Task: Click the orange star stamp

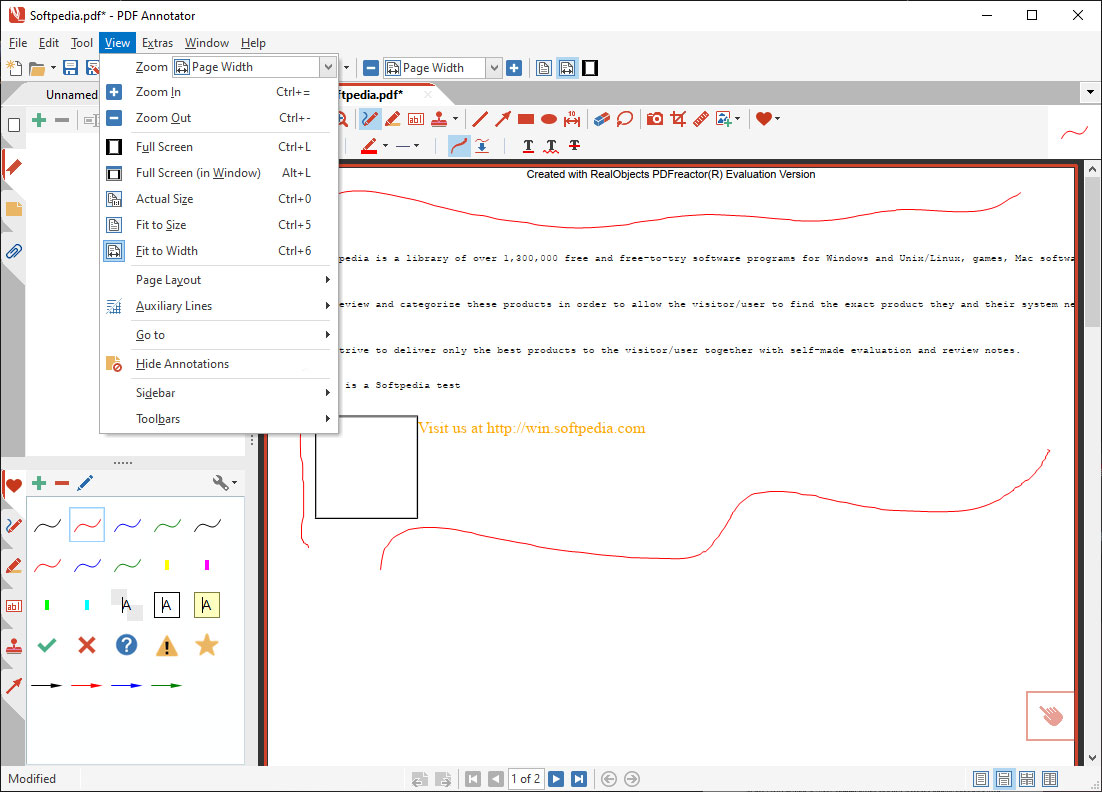Action: (x=206, y=645)
